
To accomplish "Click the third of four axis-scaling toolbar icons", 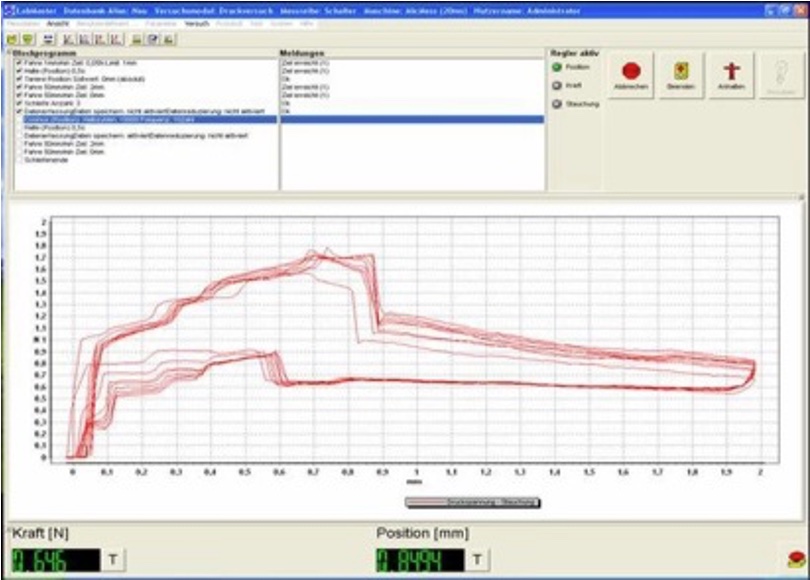I will tap(100, 39).
